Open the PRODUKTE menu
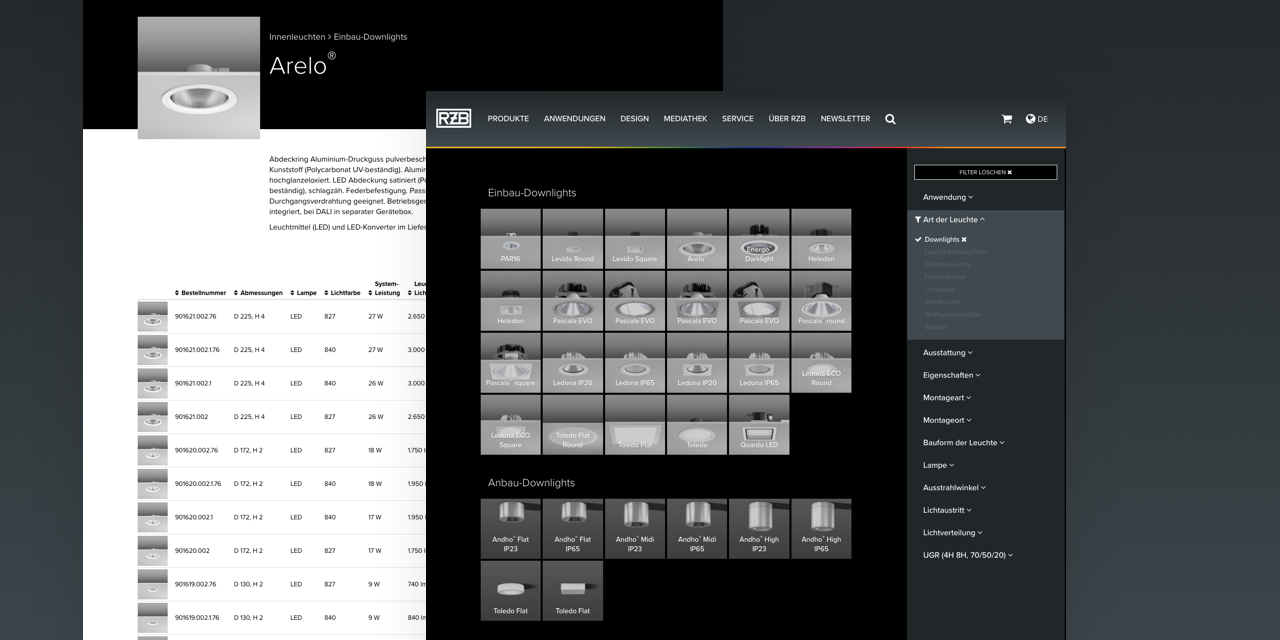Screen dimensions: 1280x640 click(x=508, y=119)
